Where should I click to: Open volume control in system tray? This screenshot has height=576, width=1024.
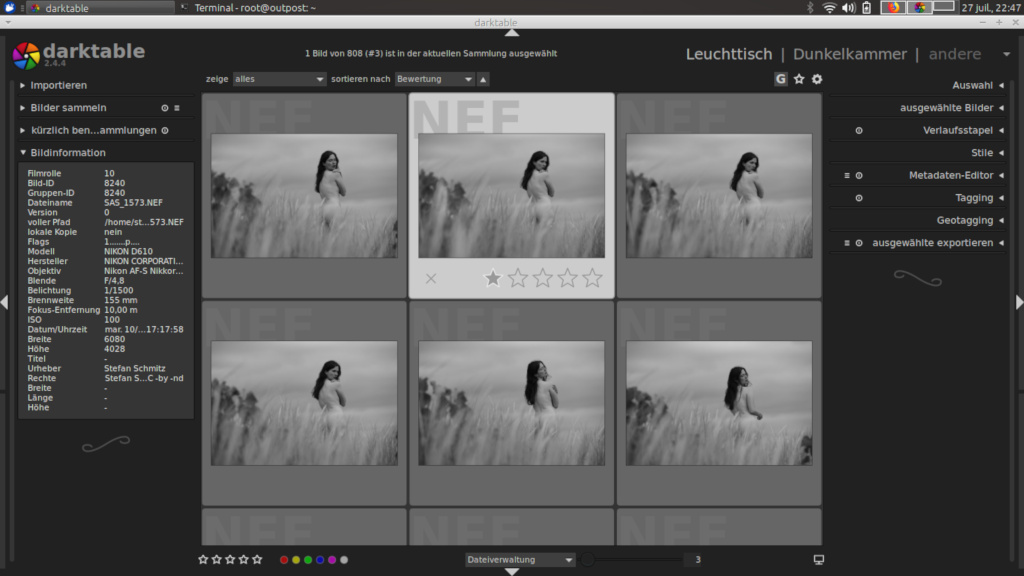click(x=848, y=8)
